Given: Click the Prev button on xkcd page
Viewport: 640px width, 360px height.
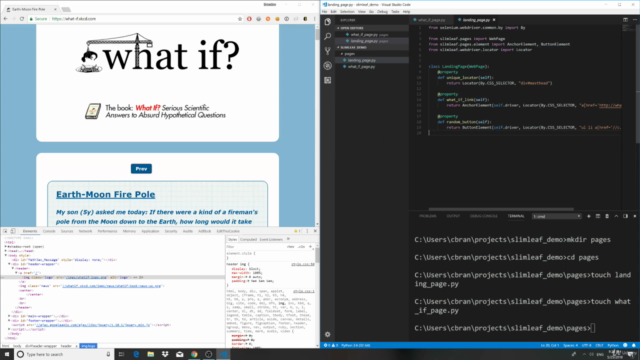Looking at the screenshot, I should pos(141,169).
